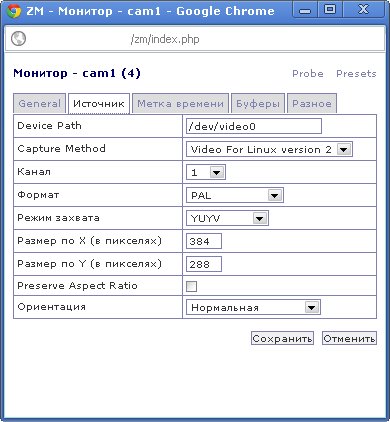390x422 pixels.
Task: Open the Формат PAL dropdown
Action: tap(235, 195)
